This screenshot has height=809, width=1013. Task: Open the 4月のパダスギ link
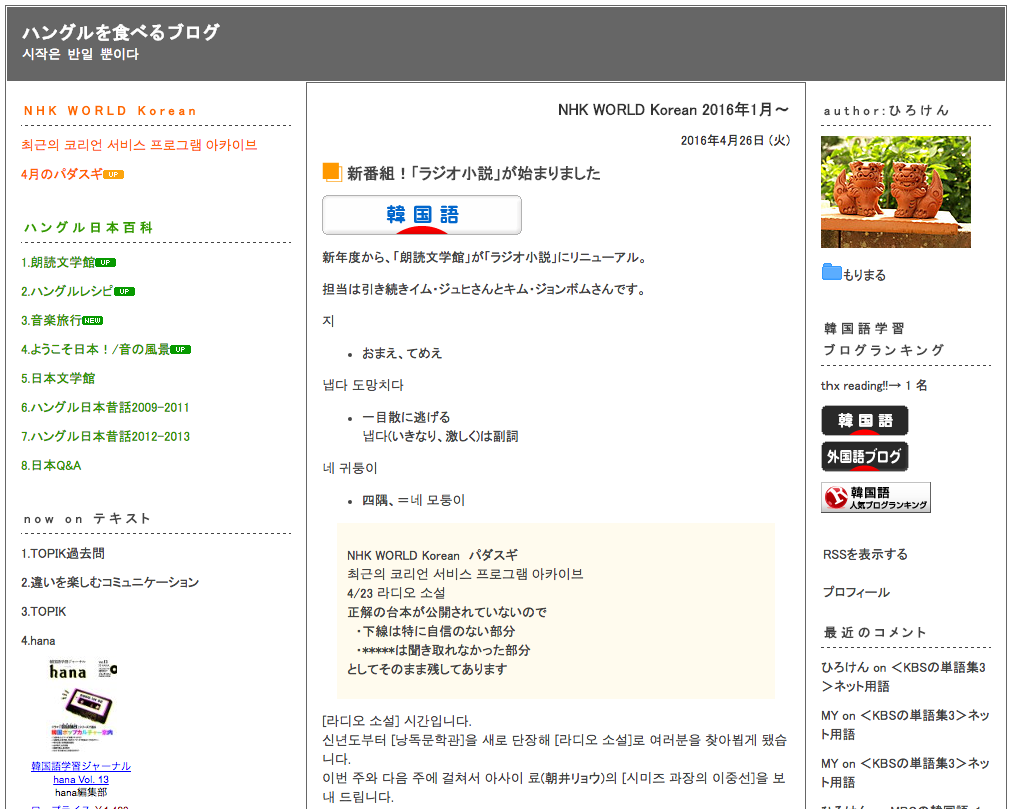[x=62, y=174]
